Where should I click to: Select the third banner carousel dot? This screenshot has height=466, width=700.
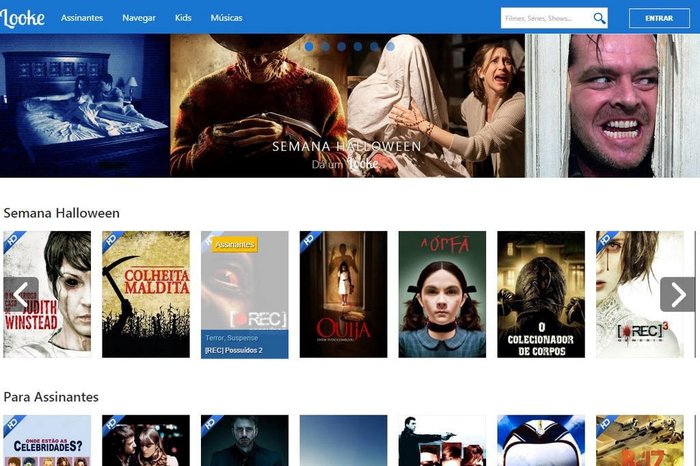342,46
